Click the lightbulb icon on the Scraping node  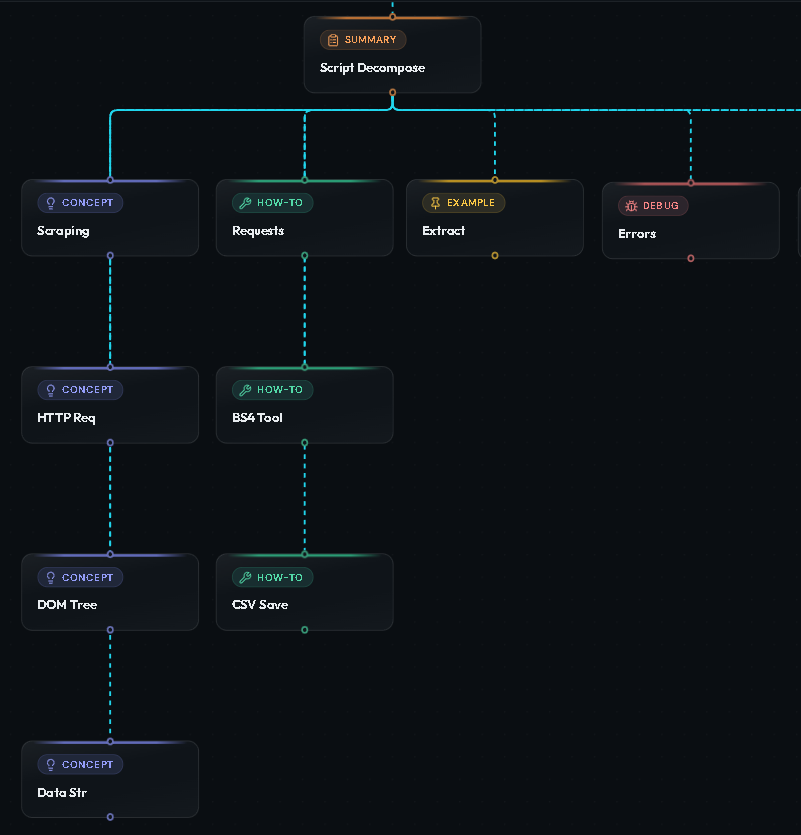51,203
